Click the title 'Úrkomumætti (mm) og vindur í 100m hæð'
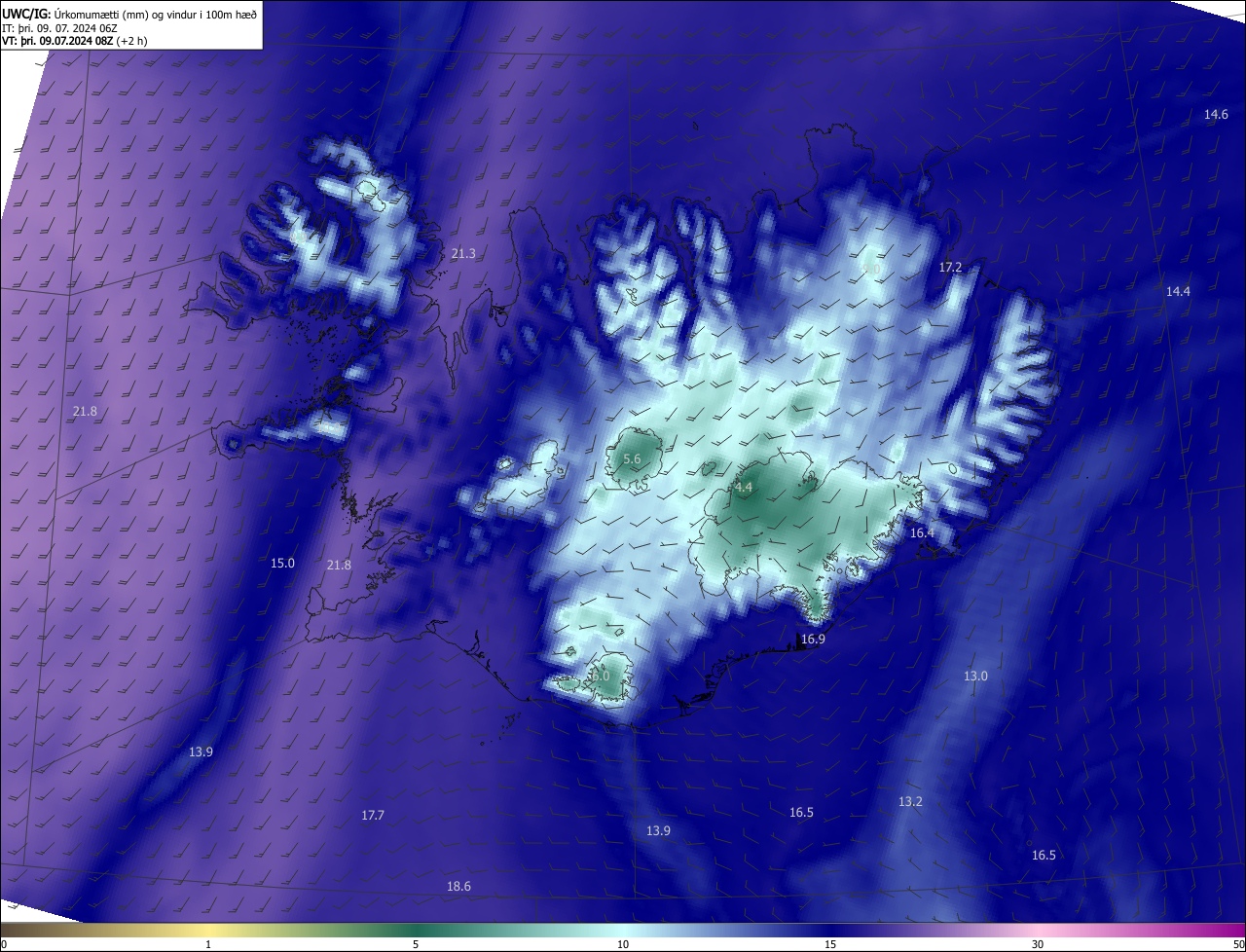Viewport: 1246px width, 952px height. tap(155, 13)
